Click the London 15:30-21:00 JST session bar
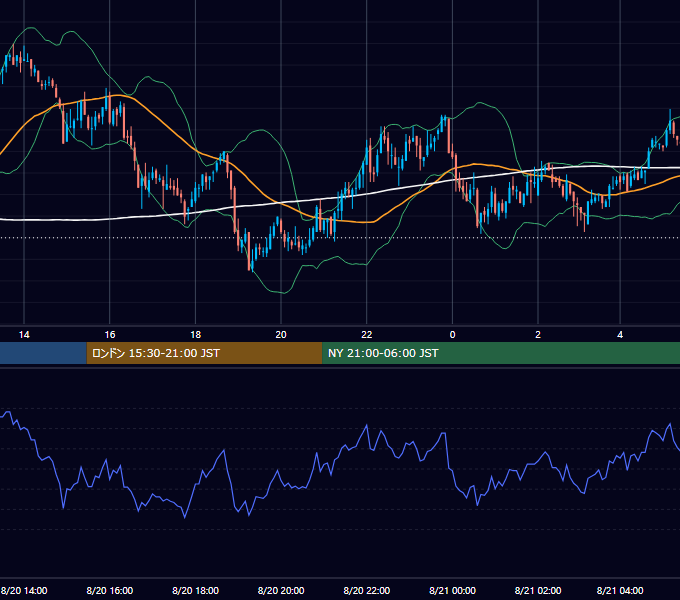The height and width of the screenshot is (600, 680). (204, 353)
